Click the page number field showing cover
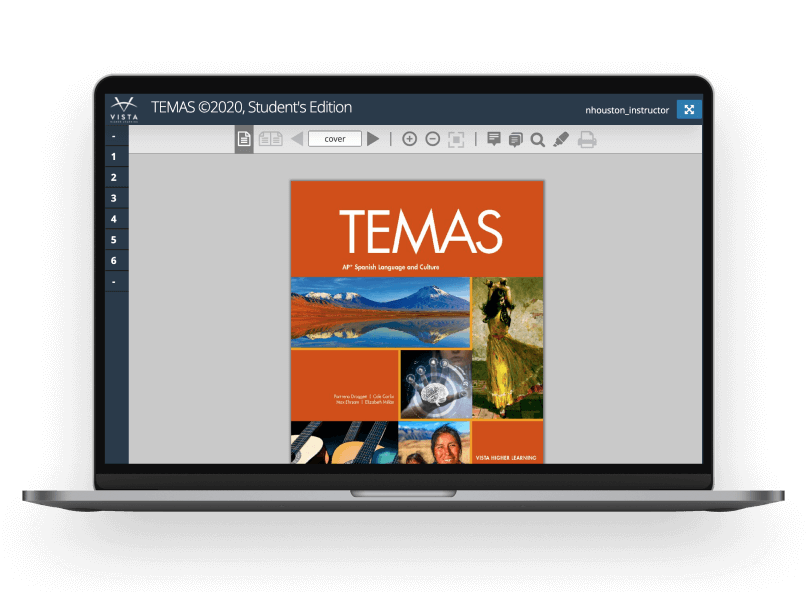The image size is (808, 593). click(335, 139)
